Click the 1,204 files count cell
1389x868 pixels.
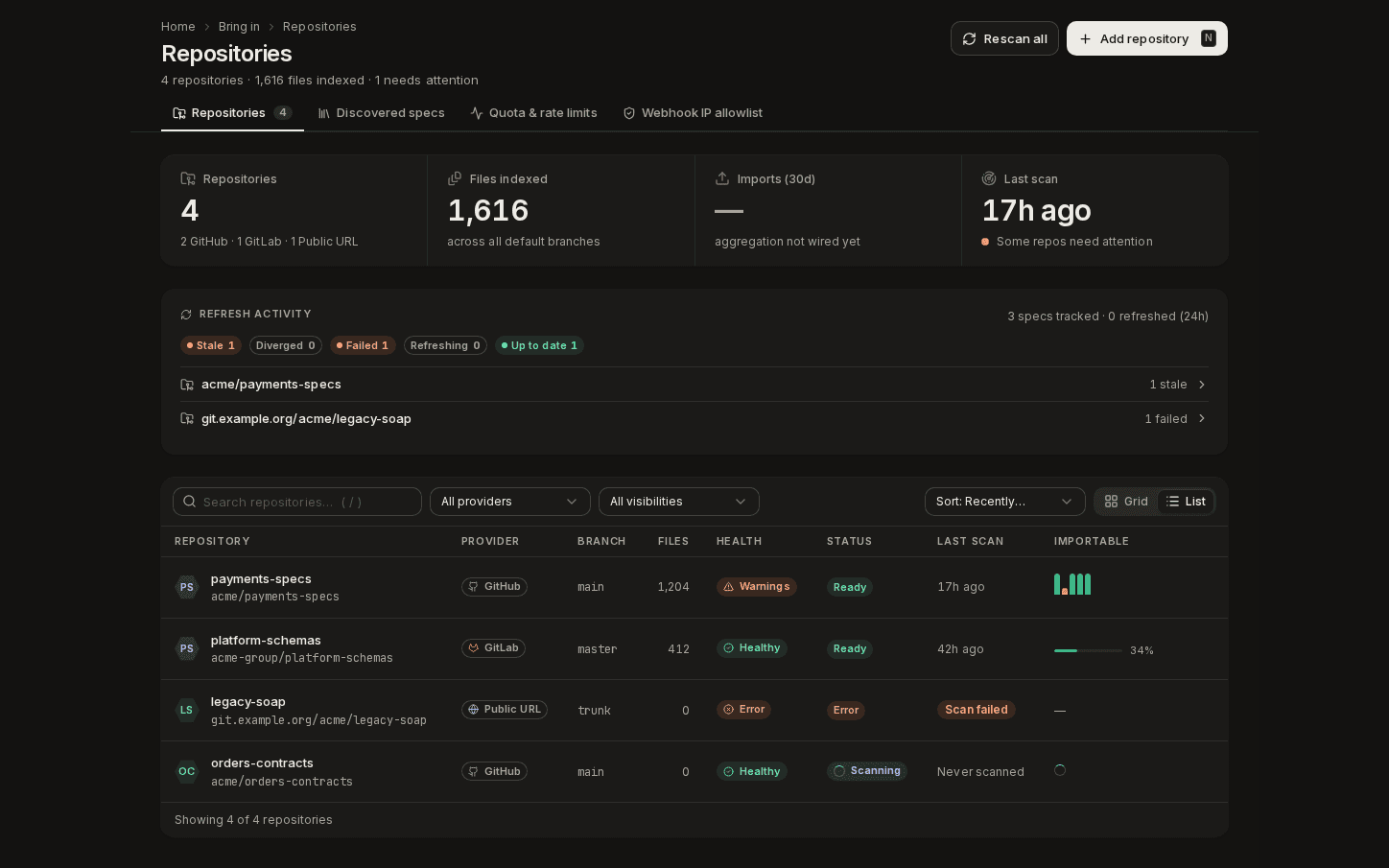pos(673,587)
